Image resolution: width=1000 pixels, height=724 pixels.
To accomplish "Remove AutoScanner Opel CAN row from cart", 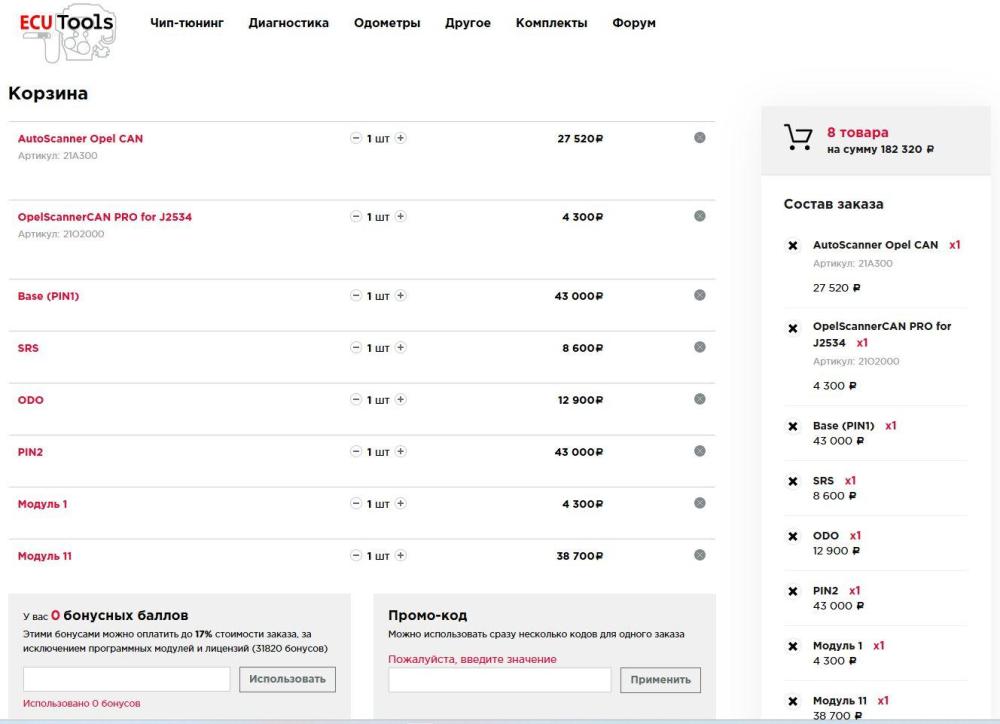I will 700,138.
